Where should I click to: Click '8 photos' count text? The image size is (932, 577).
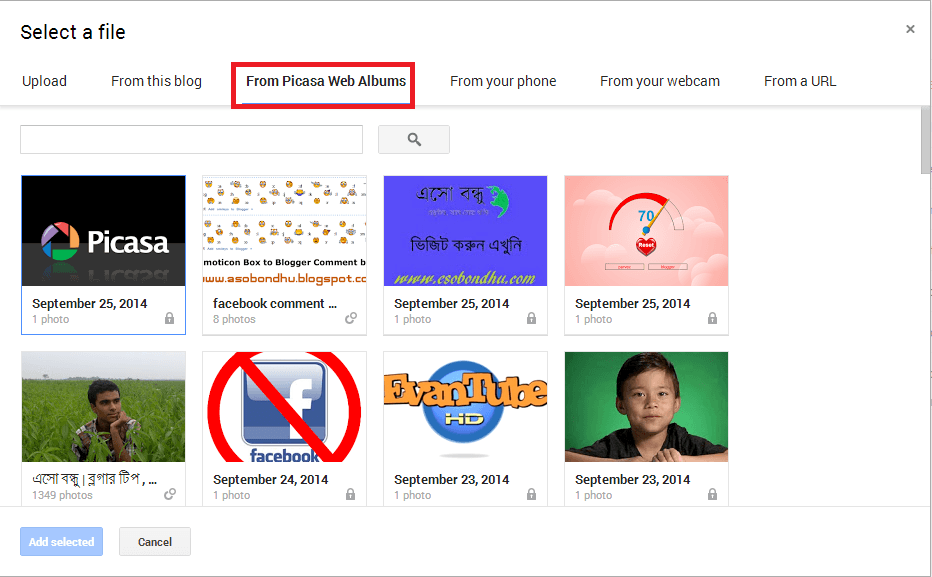234,319
